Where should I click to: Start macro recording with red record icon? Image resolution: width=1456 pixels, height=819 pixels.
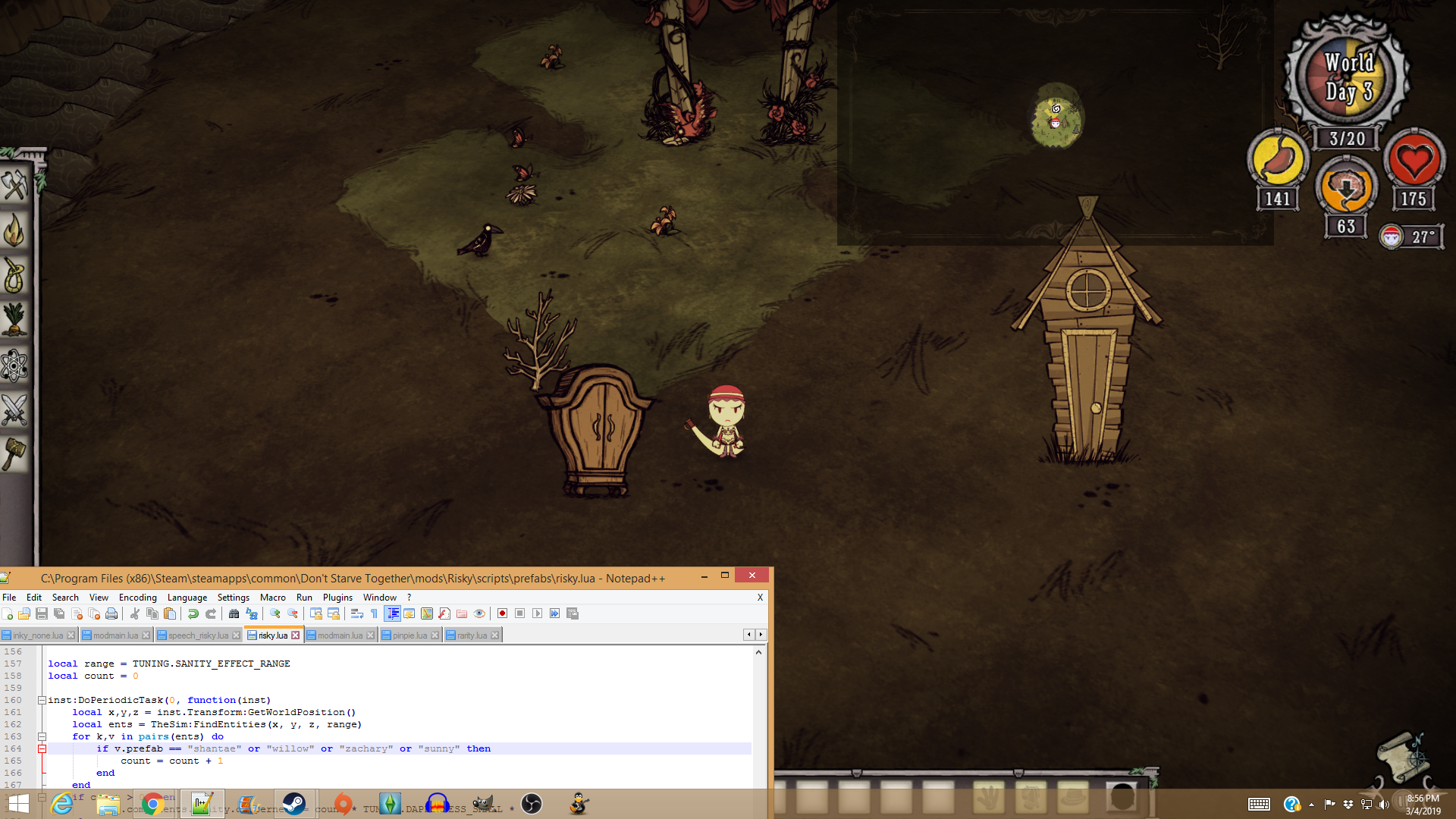[502, 613]
